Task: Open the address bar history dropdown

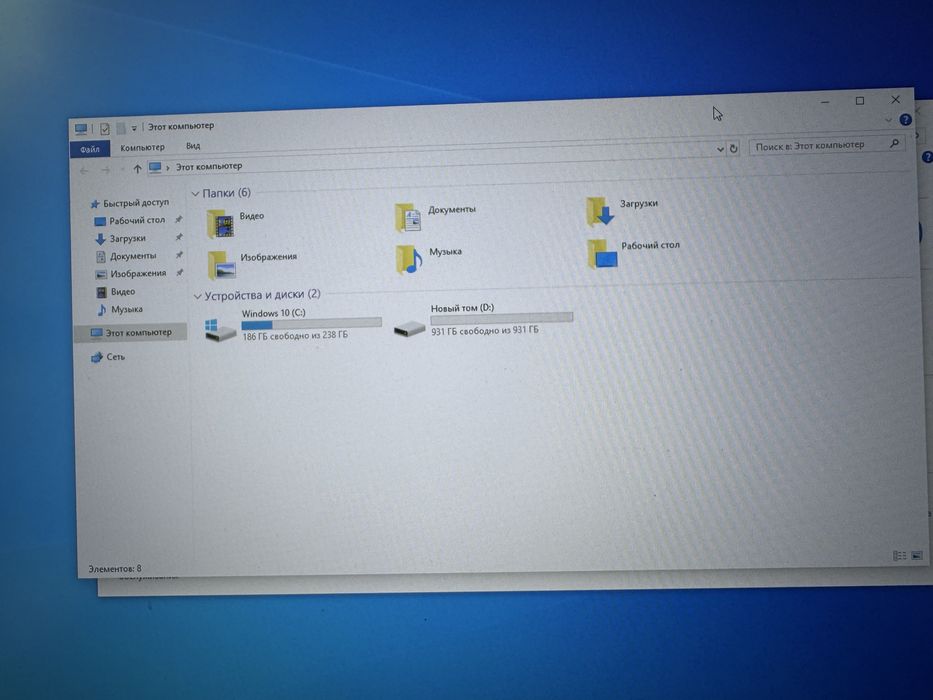Action: [720, 149]
